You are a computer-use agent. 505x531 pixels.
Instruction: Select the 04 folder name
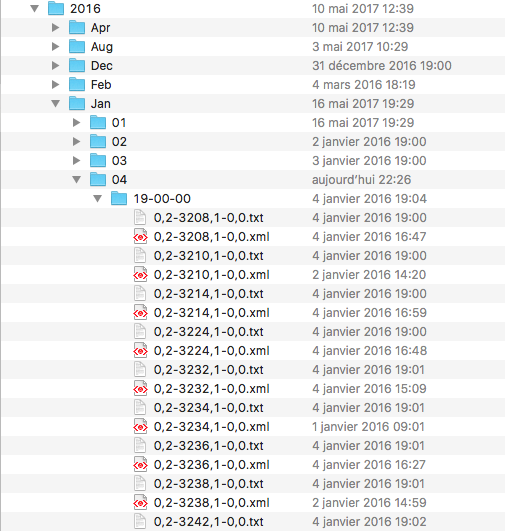click(119, 179)
